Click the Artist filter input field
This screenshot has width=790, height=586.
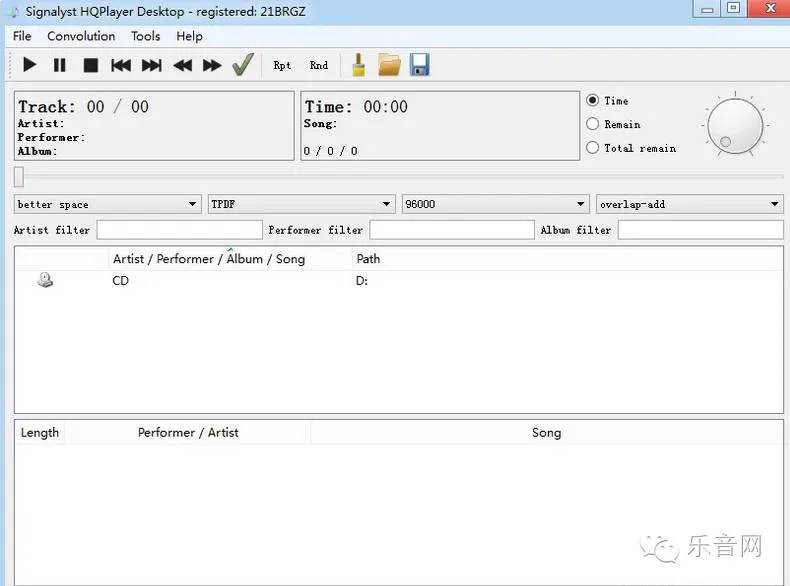point(179,230)
